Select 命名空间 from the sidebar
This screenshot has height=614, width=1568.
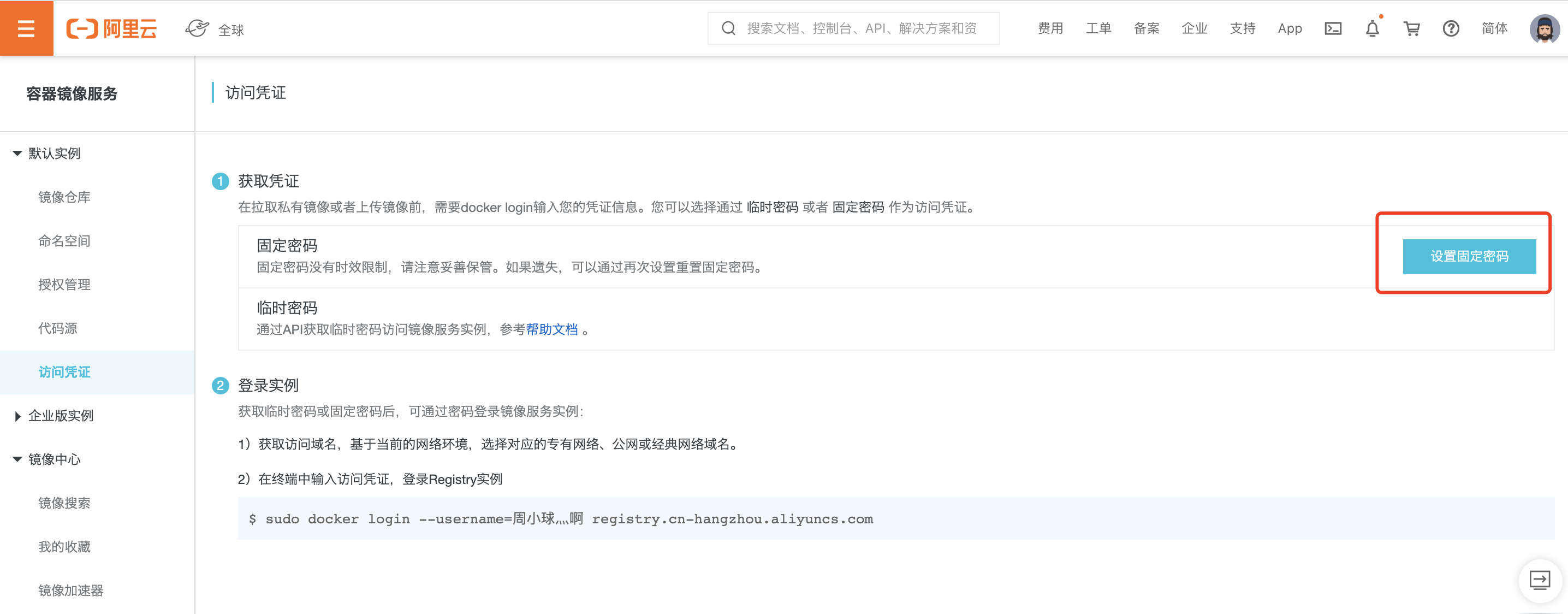(x=64, y=240)
